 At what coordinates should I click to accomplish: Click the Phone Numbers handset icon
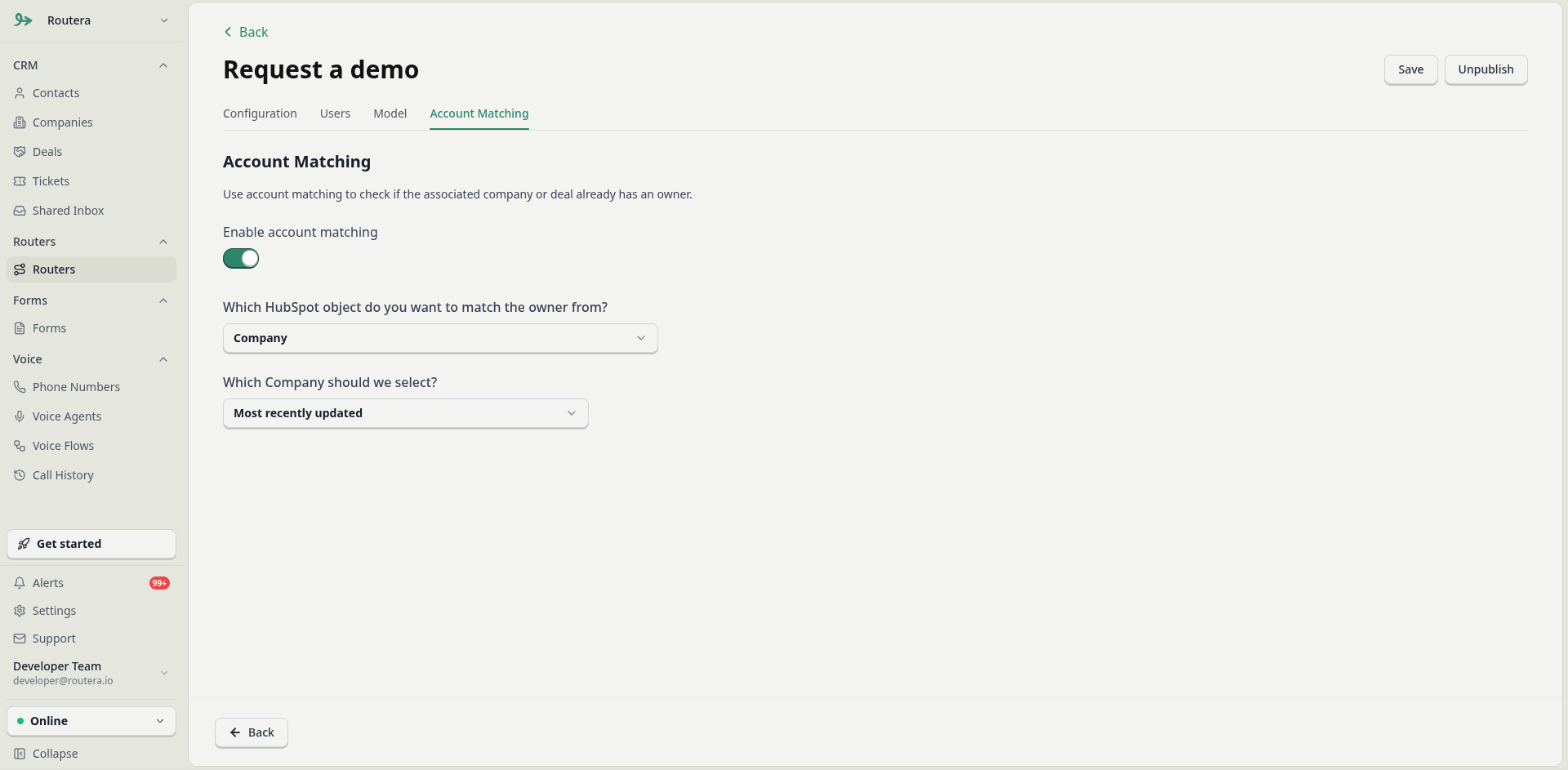coord(20,387)
